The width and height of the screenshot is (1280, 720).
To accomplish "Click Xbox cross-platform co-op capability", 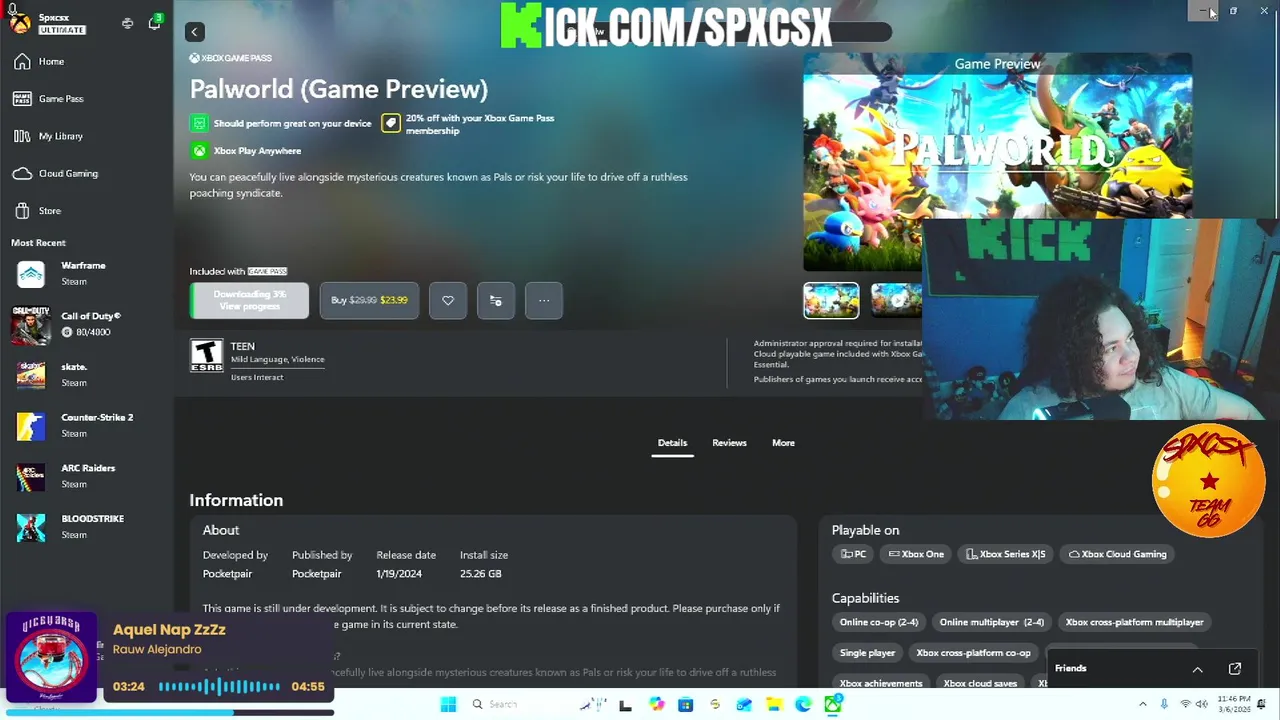I will 973,653.
